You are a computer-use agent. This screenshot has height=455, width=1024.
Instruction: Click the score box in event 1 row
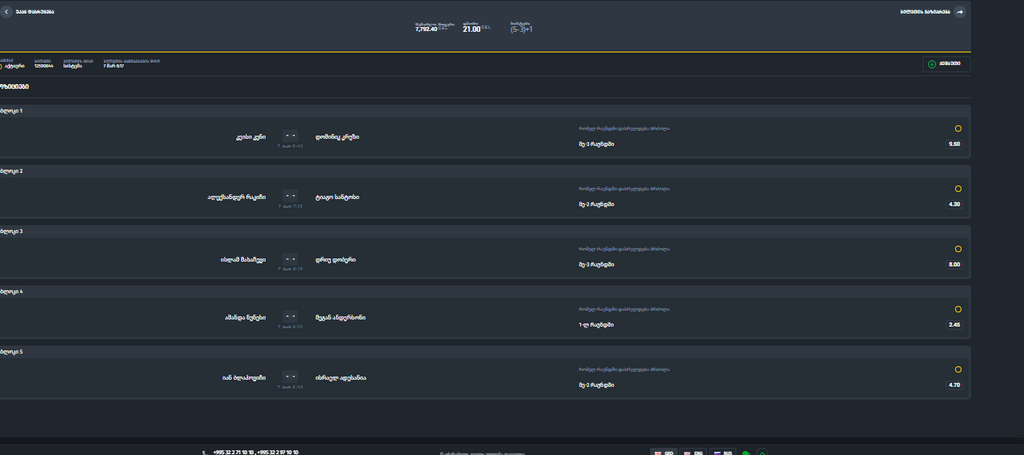pos(290,135)
